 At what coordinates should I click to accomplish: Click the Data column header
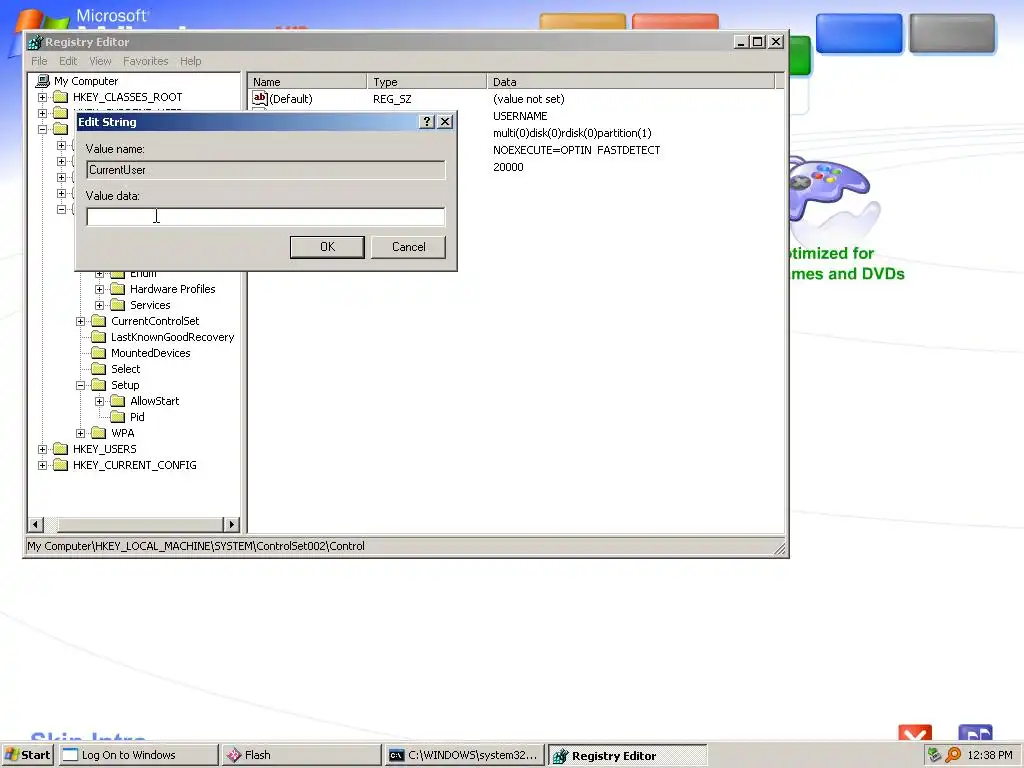click(630, 82)
